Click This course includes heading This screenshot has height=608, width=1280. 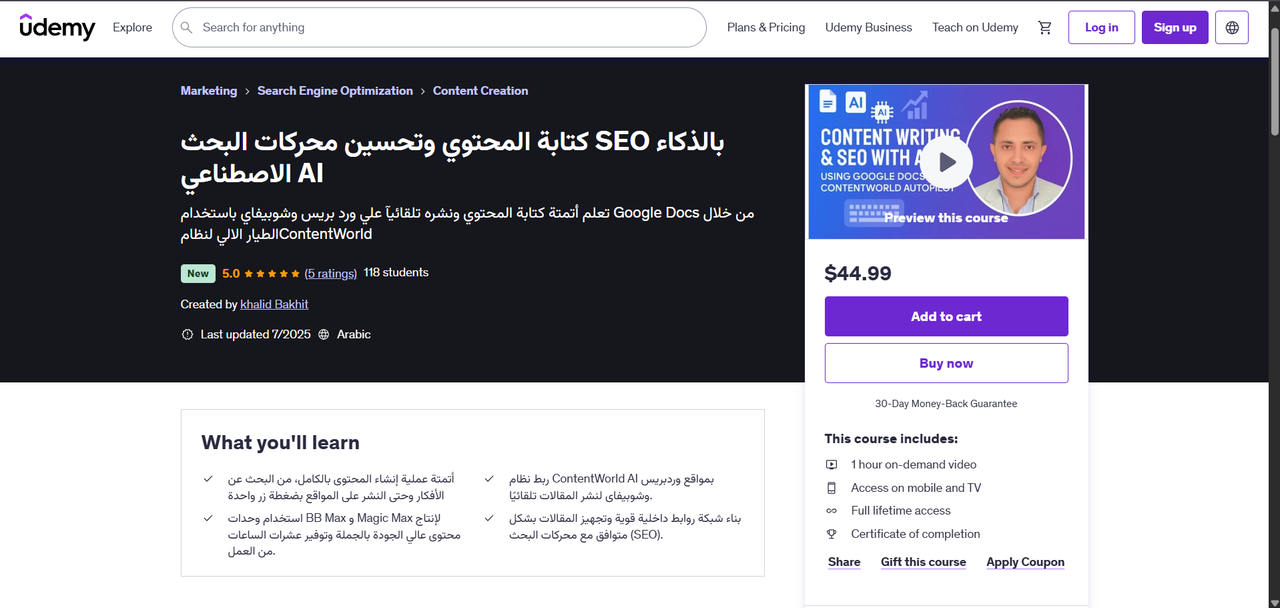click(891, 439)
